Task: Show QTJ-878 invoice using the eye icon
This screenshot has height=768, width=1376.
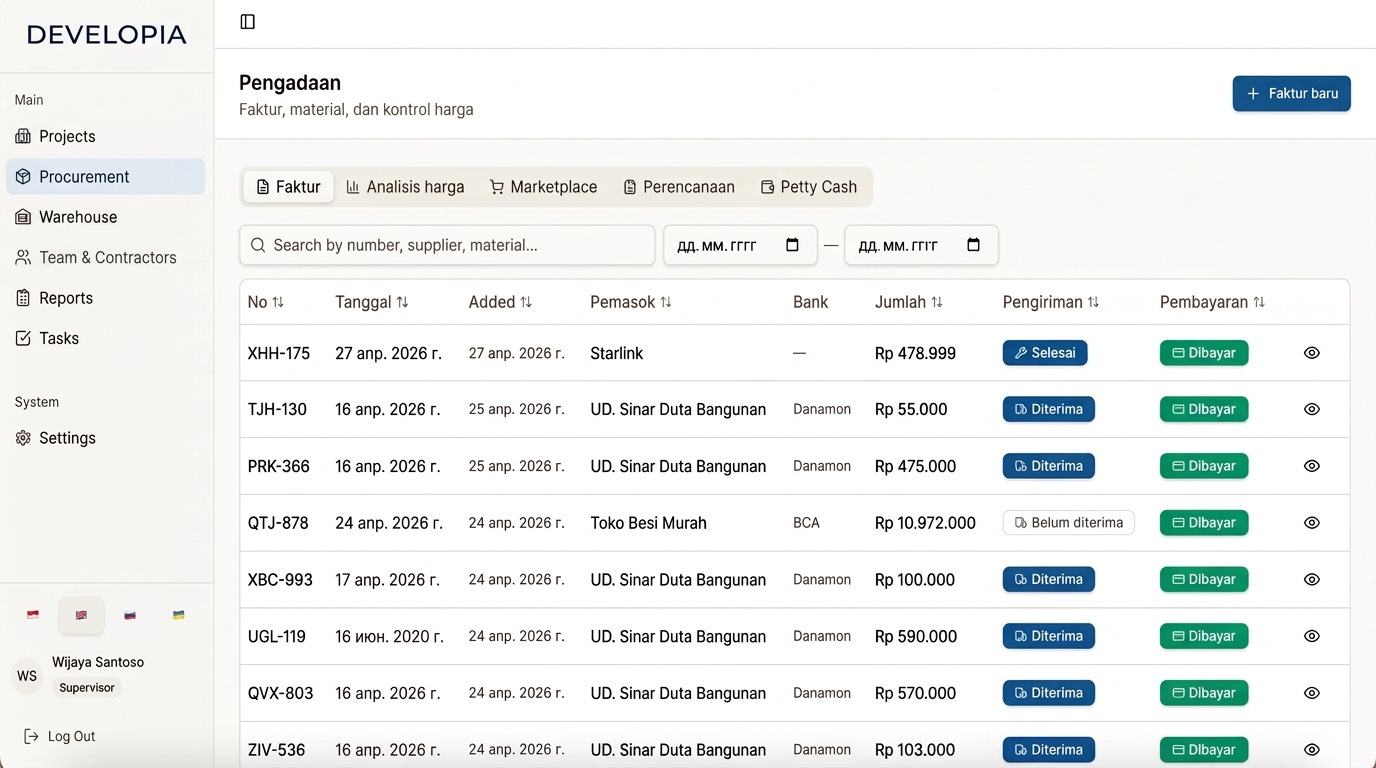Action: [x=1312, y=523]
